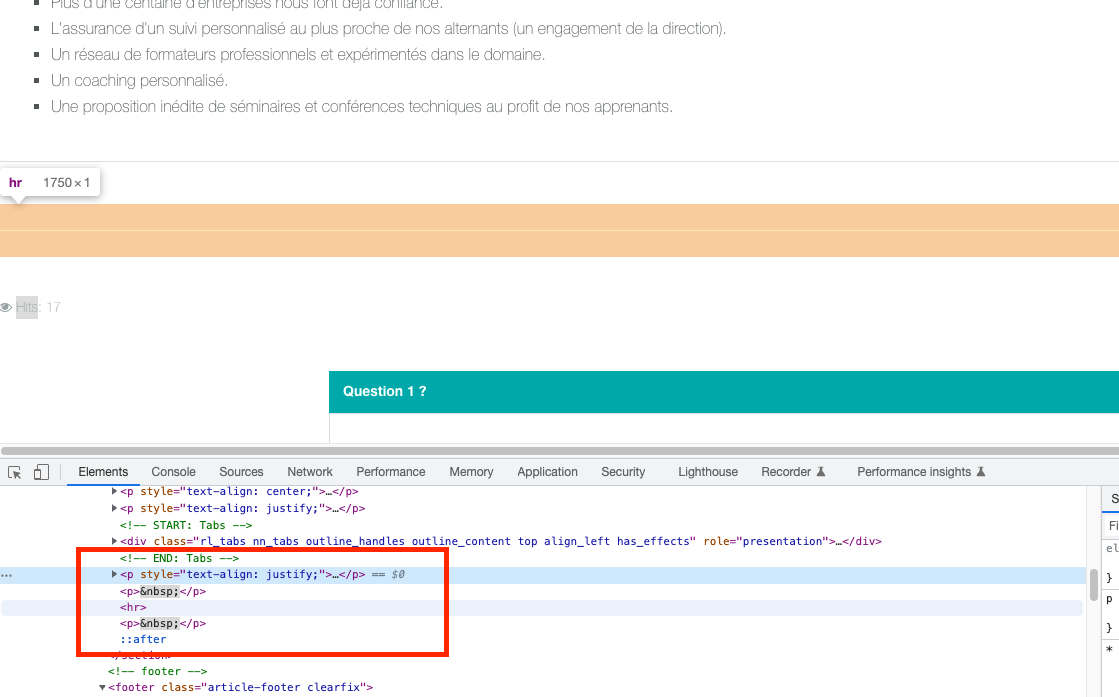This screenshot has width=1119, height=697.
Task: Click the highlighted orange hr region
Action: point(559,231)
